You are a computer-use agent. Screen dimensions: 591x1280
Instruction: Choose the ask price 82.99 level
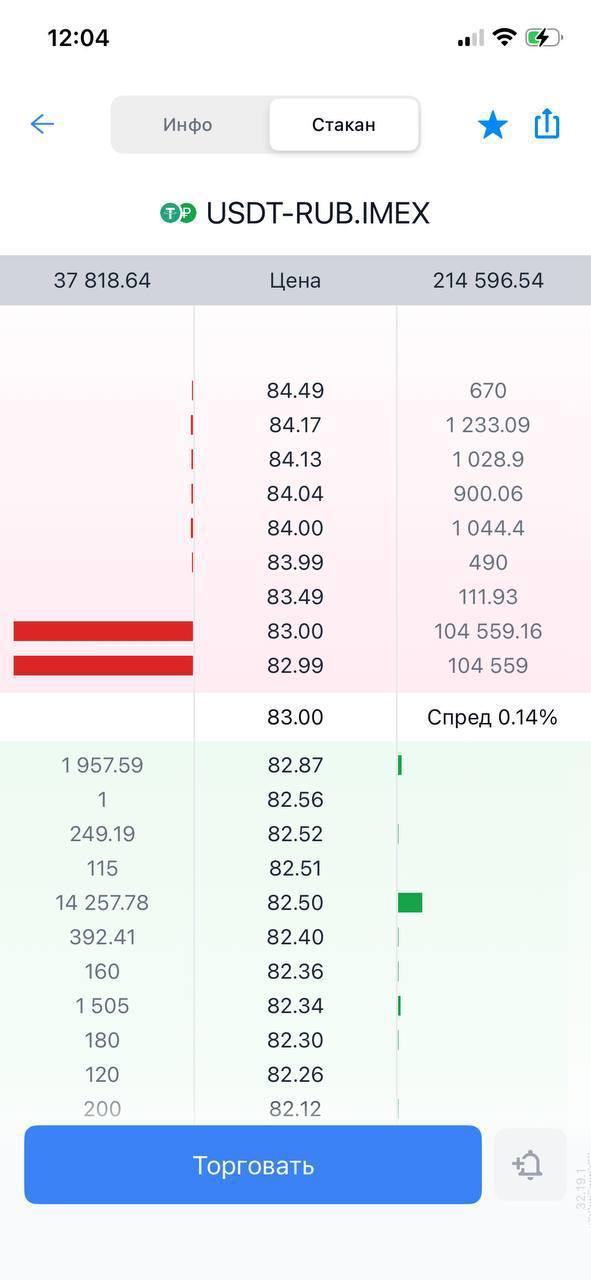pos(295,666)
